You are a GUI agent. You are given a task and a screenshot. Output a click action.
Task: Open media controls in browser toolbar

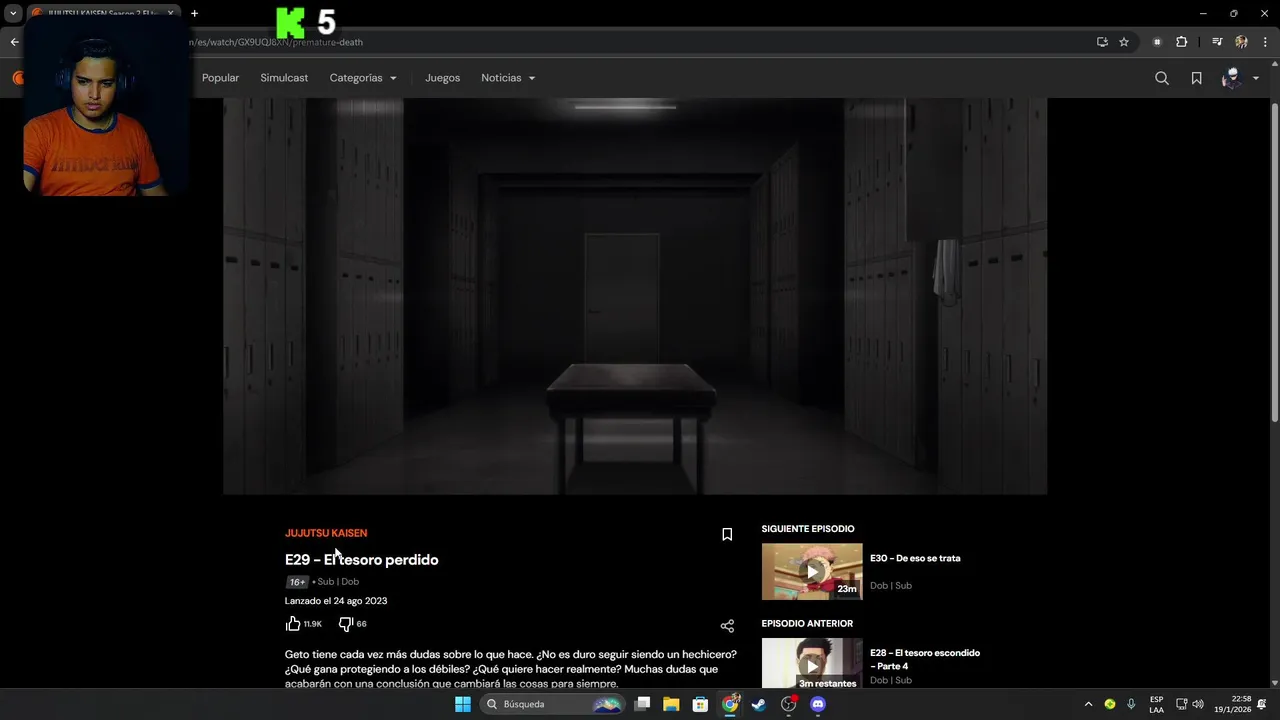click(x=1217, y=42)
